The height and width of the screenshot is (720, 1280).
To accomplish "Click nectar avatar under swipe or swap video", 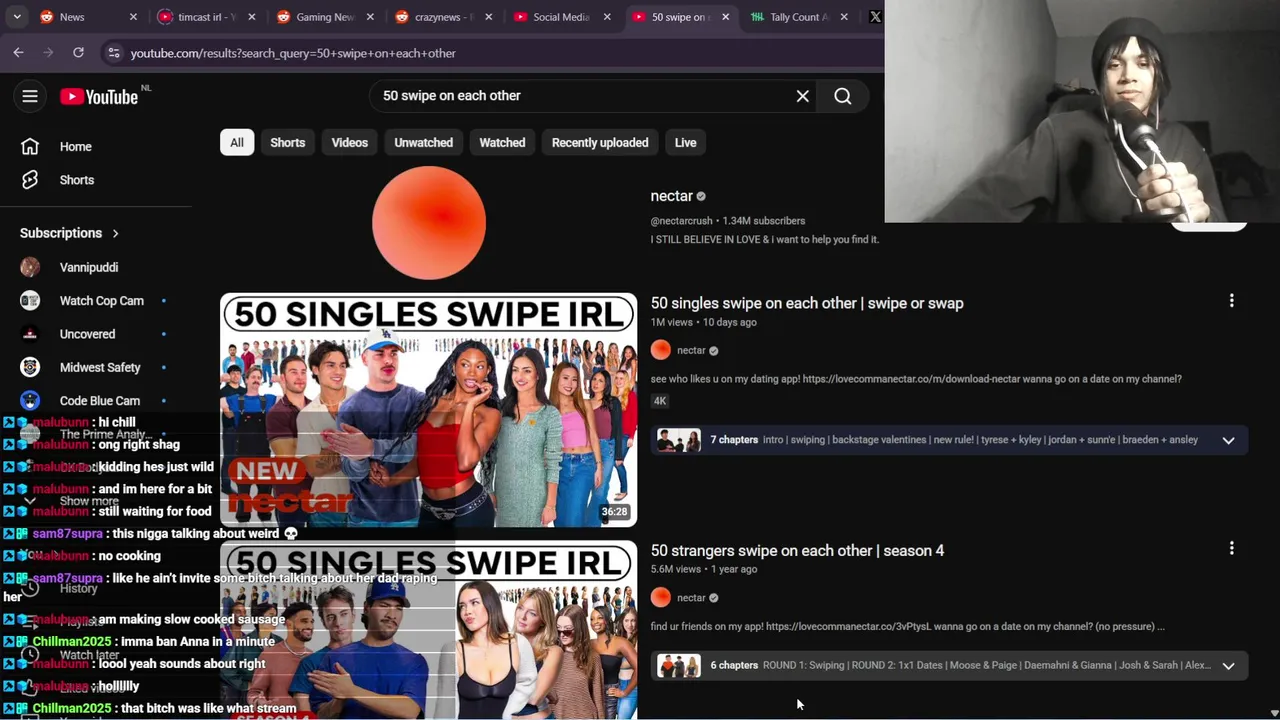I will [661, 350].
